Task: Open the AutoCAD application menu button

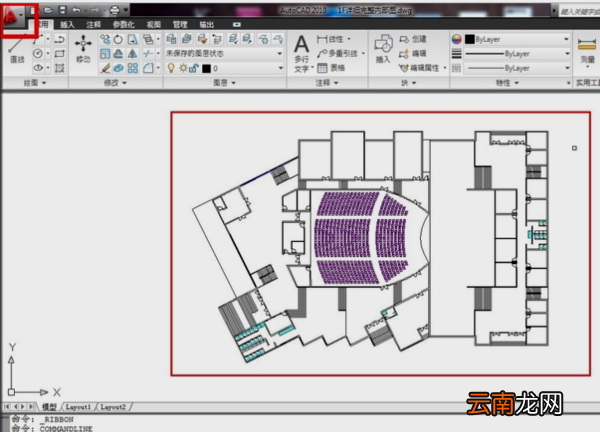Action: (14, 16)
